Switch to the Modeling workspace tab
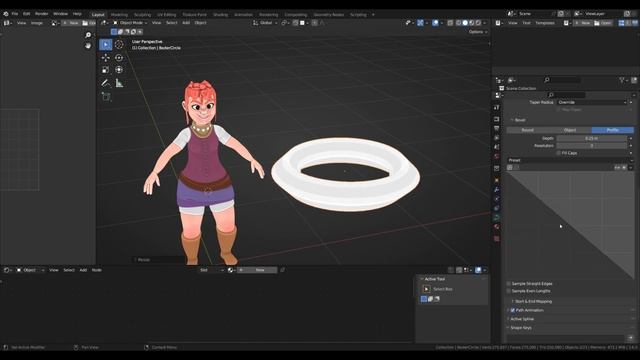 (x=119, y=15)
